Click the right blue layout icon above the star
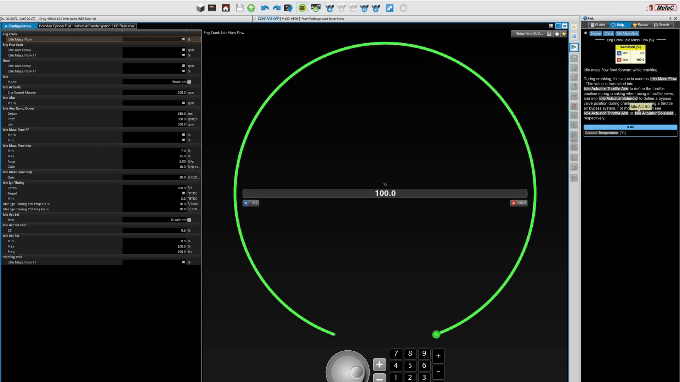 565,26
